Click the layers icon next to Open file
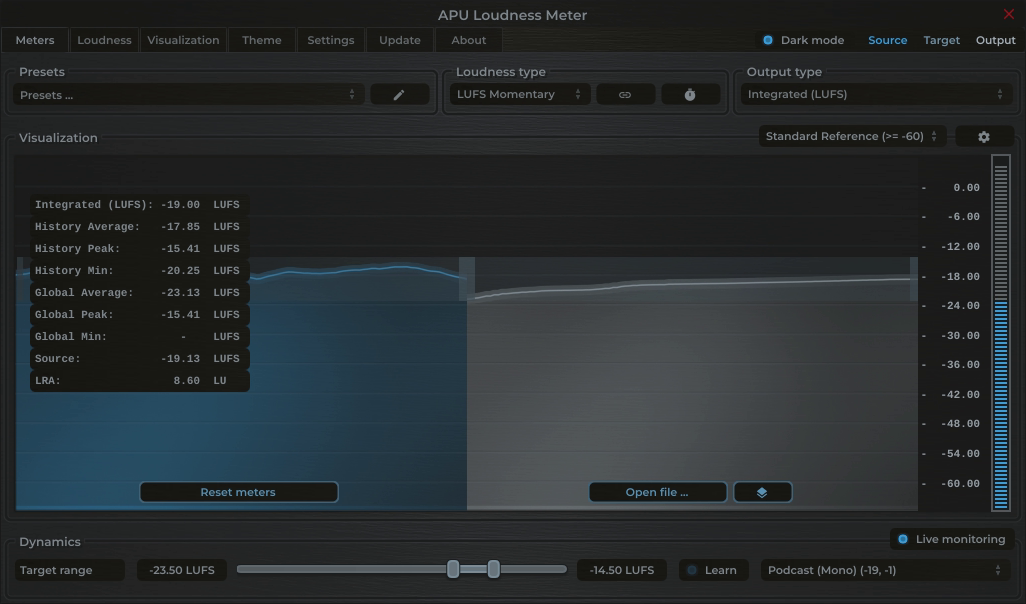 pos(762,491)
